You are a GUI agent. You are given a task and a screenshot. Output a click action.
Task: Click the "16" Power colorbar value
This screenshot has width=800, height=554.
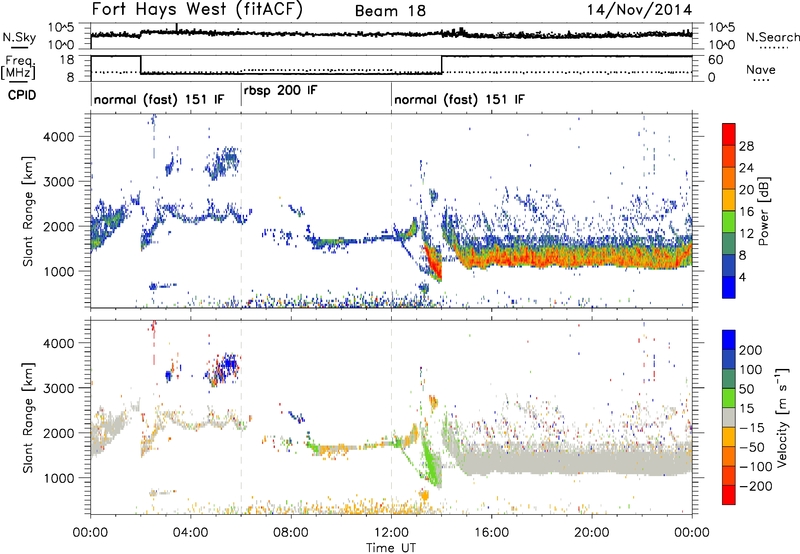point(746,212)
